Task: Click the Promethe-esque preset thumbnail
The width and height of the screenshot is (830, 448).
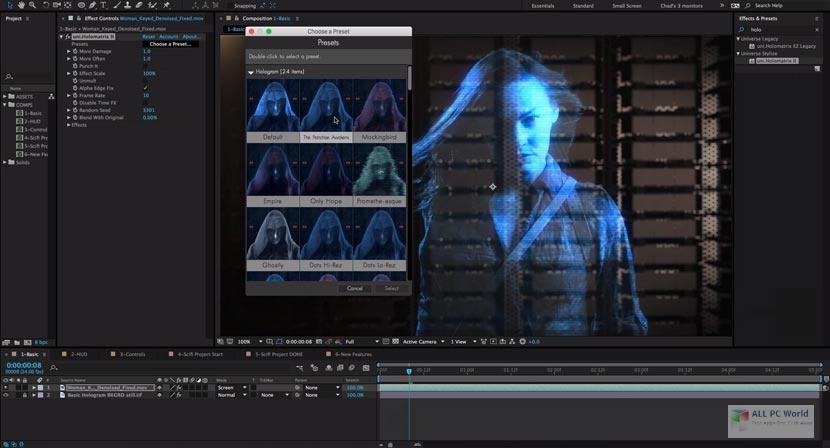Action: point(379,170)
